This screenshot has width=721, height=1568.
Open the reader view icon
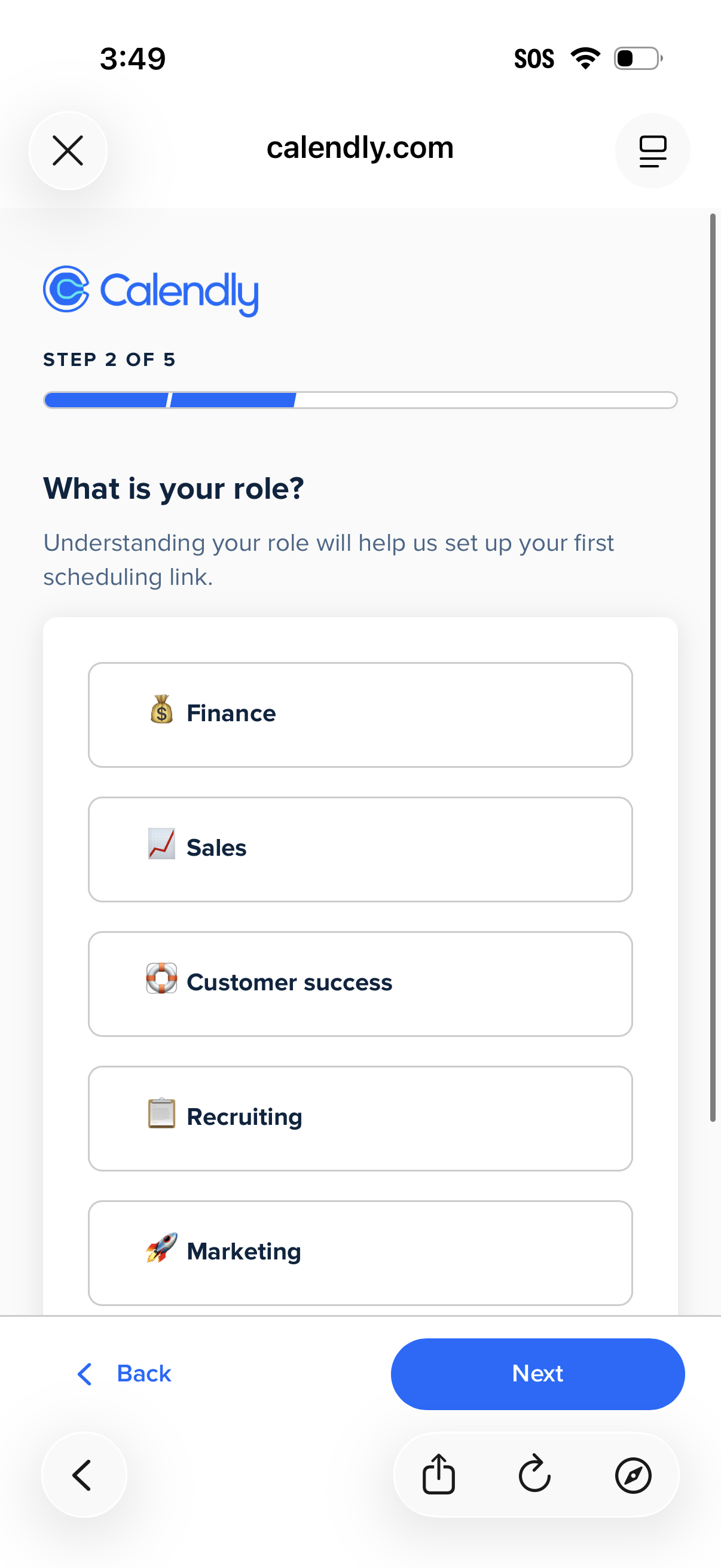[652, 151]
